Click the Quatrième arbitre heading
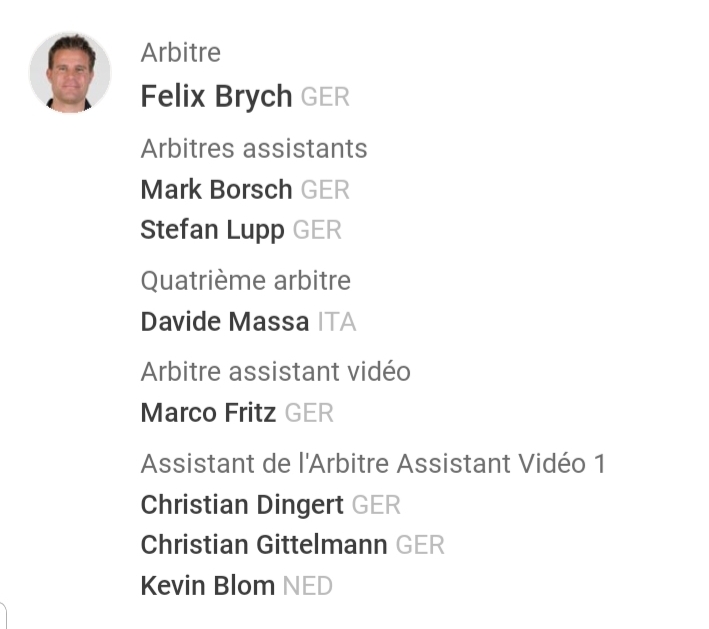 coord(246,281)
